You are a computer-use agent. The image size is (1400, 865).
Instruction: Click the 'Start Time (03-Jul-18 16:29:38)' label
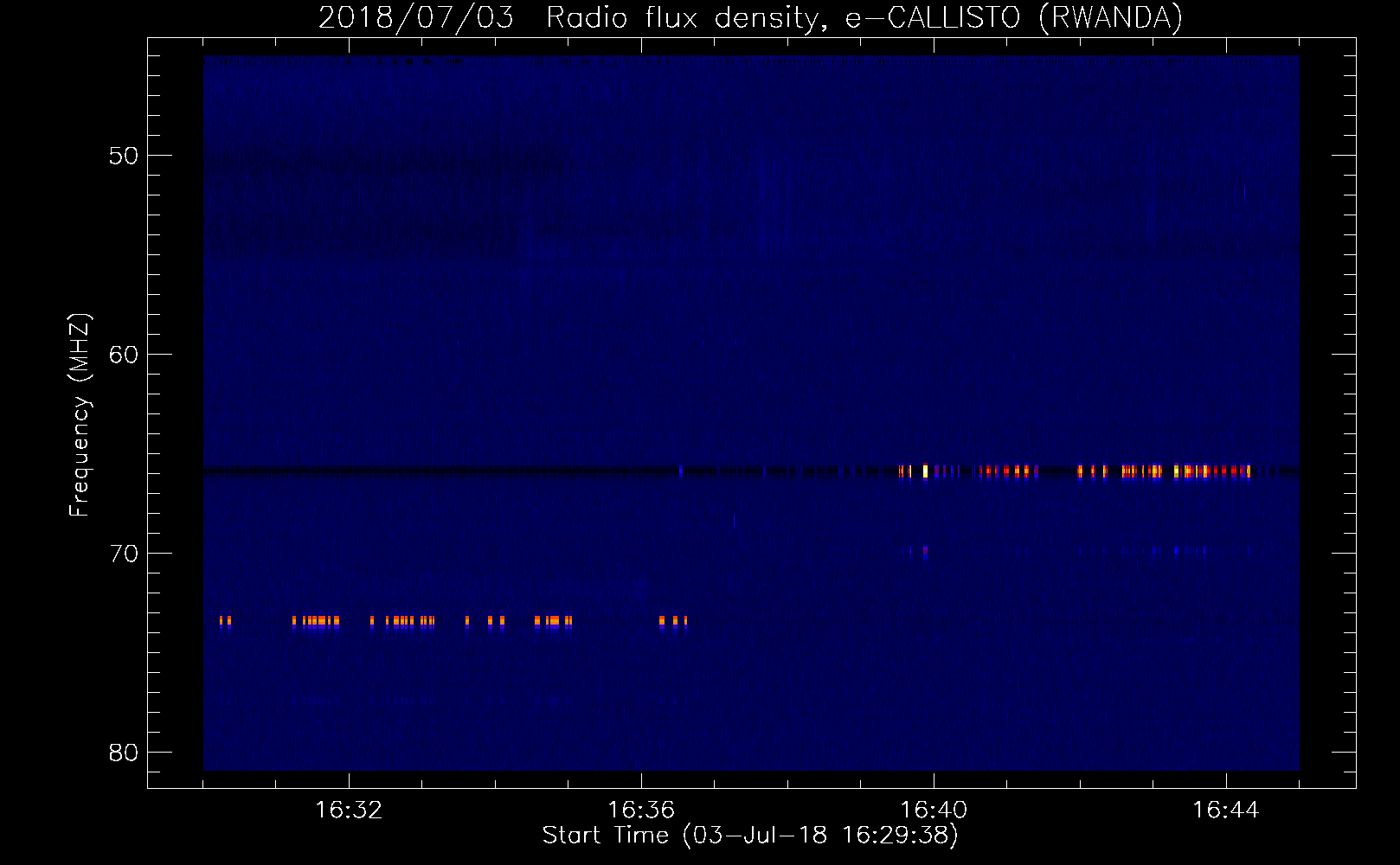[x=750, y=836]
